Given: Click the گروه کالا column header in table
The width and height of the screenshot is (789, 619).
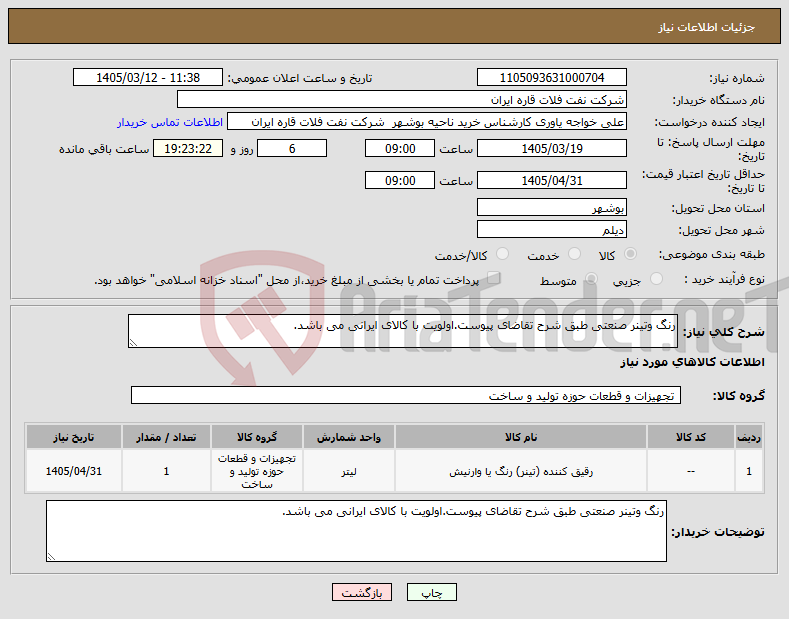Looking at the screenshot, I should pos(257,437).
